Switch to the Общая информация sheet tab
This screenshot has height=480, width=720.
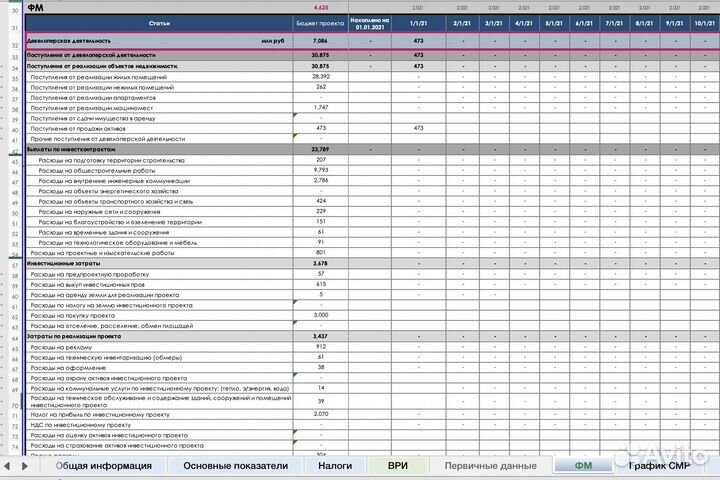pyautogui.click(x=103, y=466)
